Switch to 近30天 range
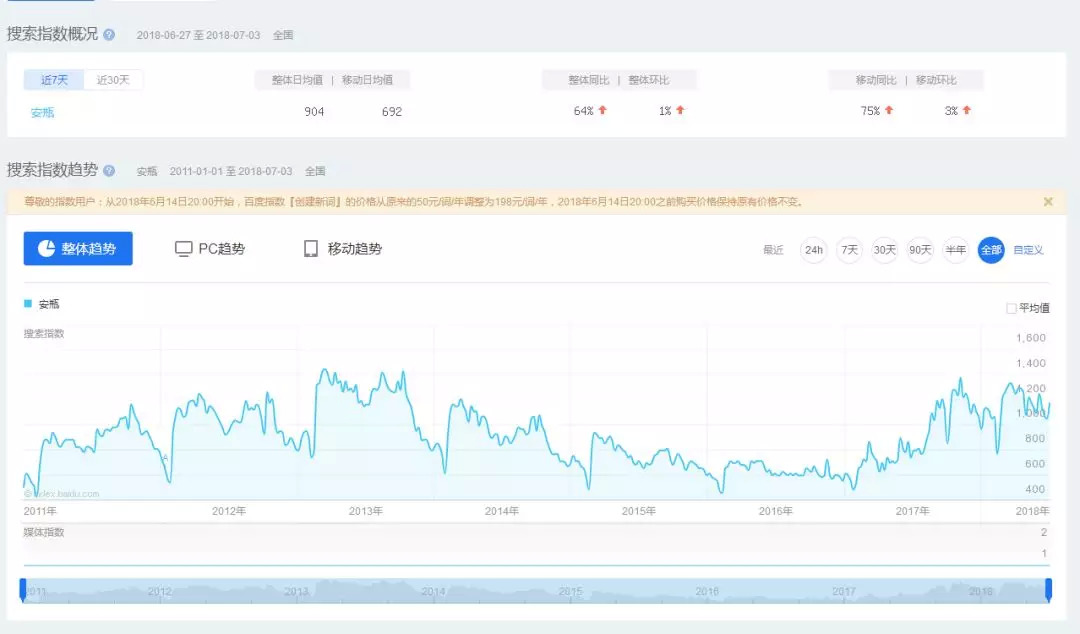This screenshot has width=1080, height=634. (113, 80)
